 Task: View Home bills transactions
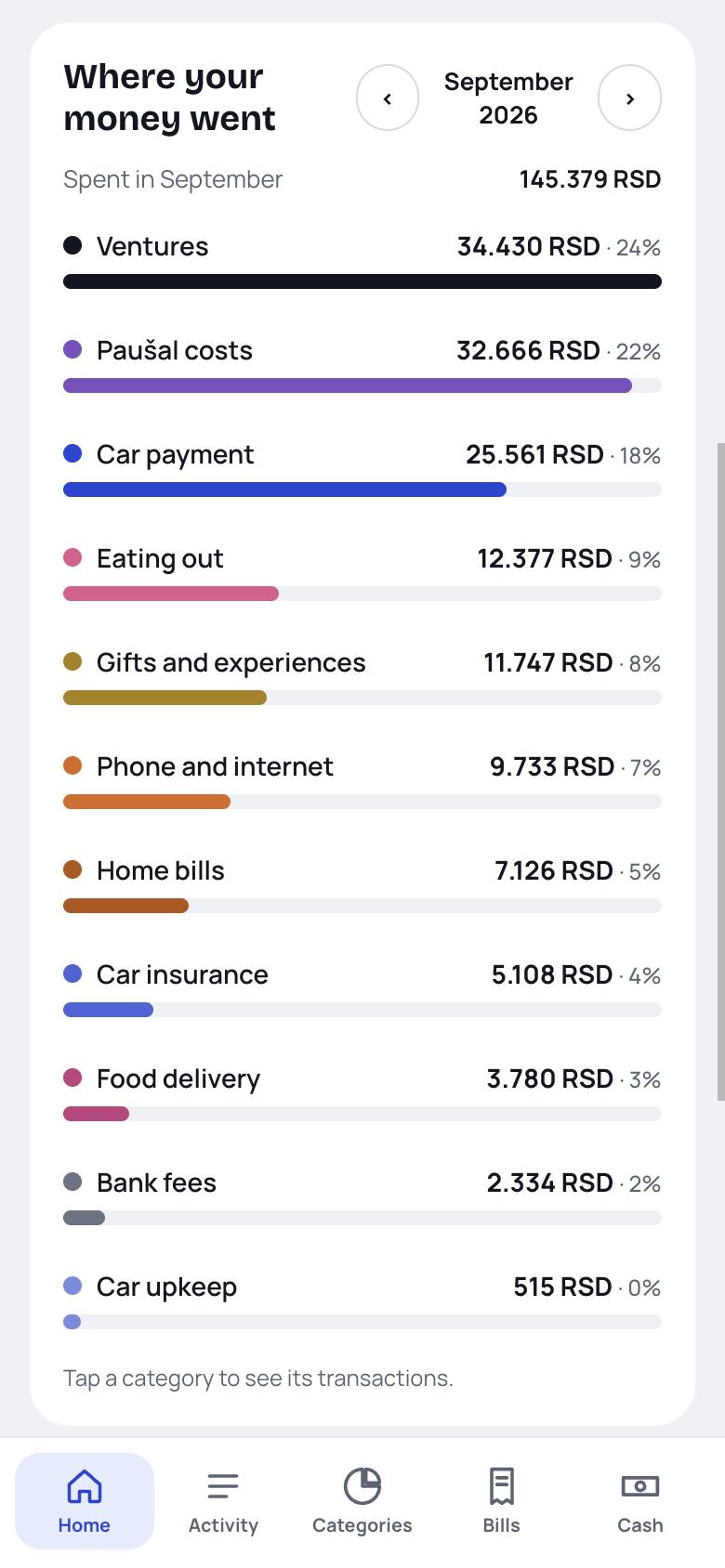362,888
